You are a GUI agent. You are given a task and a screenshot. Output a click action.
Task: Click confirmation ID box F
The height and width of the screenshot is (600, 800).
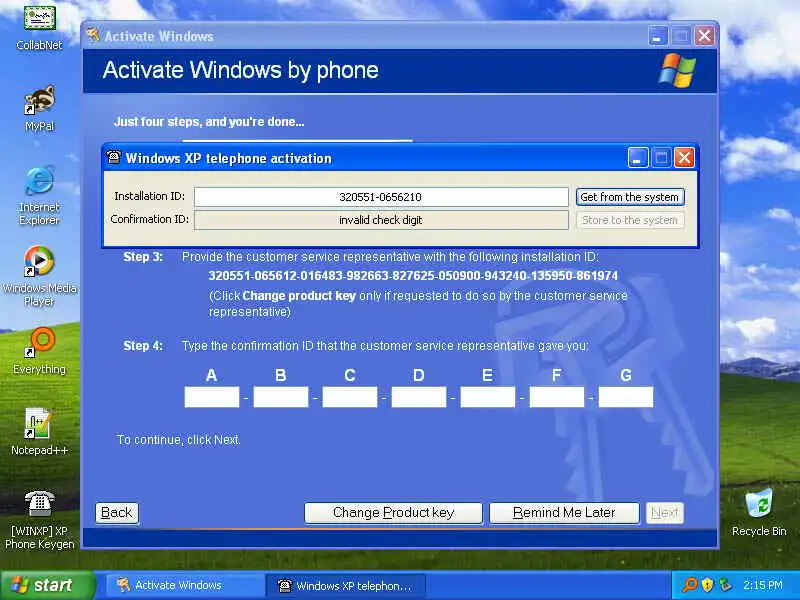557,396
